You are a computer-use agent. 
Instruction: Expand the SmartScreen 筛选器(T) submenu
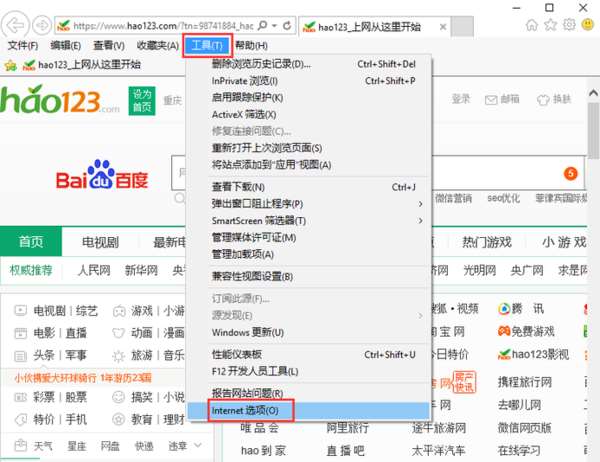[309, 221]
